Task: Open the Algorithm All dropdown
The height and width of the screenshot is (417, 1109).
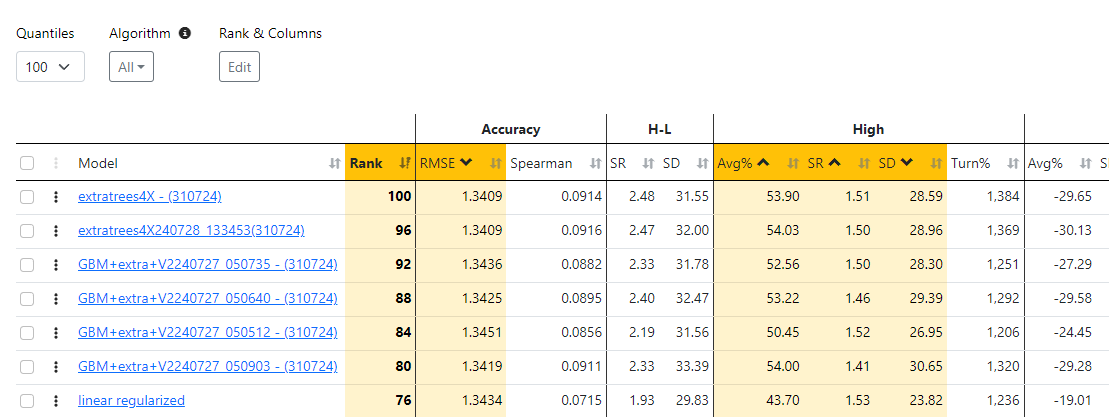Action: coord(132,67)
